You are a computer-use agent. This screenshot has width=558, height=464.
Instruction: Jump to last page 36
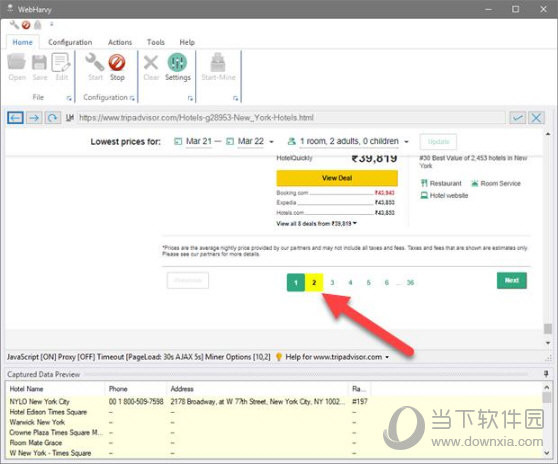tap(410, 283)
